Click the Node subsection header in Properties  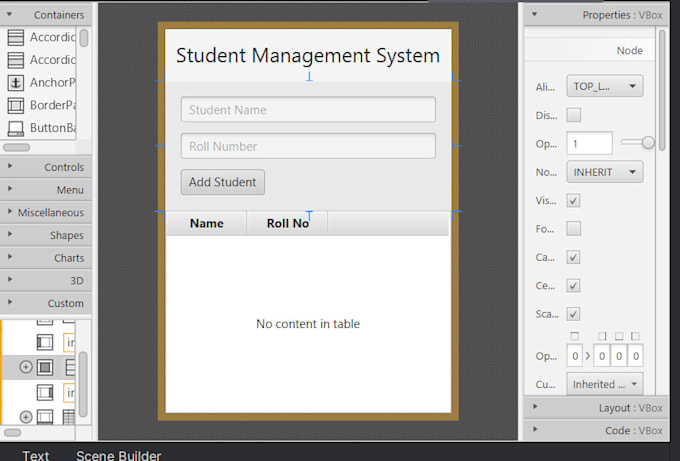(x=589, y=50)
